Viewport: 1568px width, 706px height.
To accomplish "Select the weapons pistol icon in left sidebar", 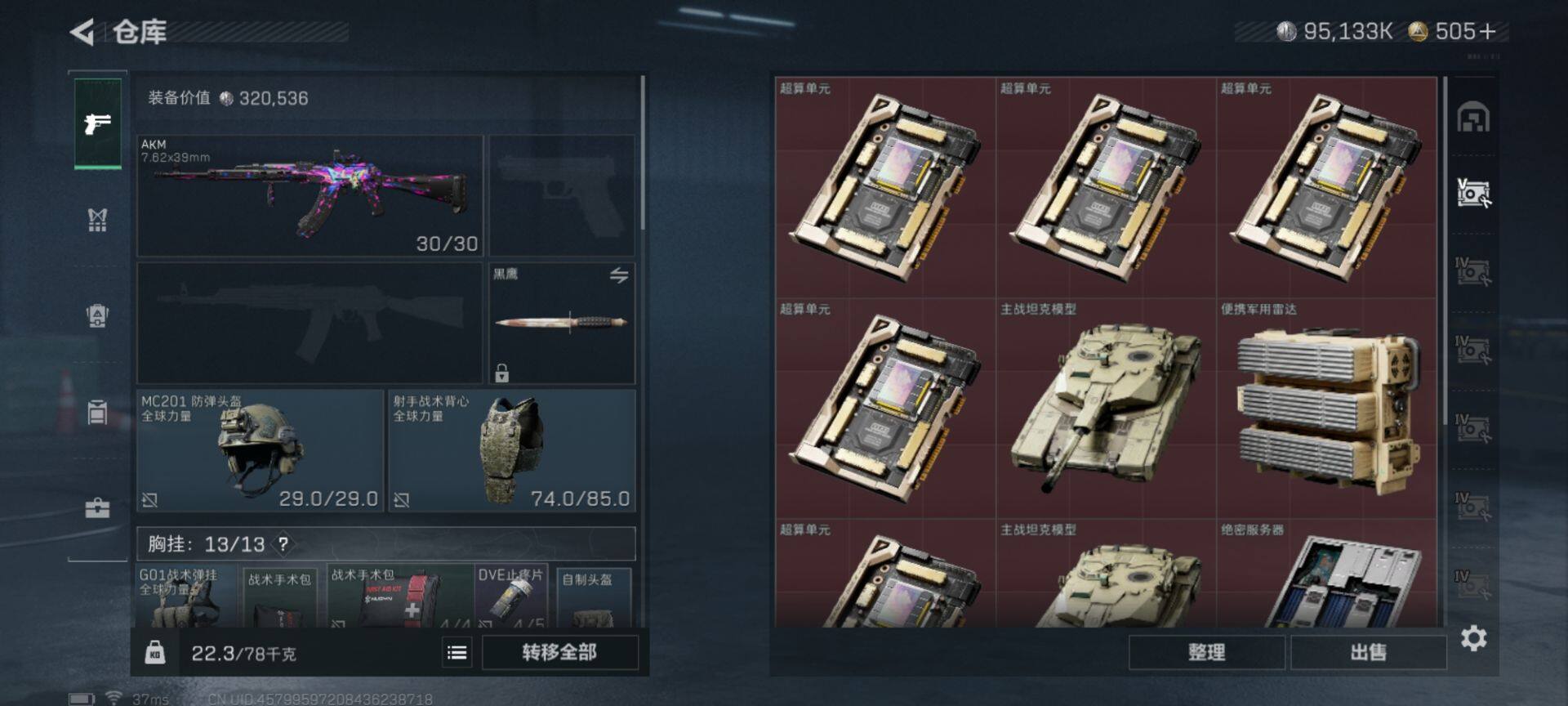I will 98,123.
